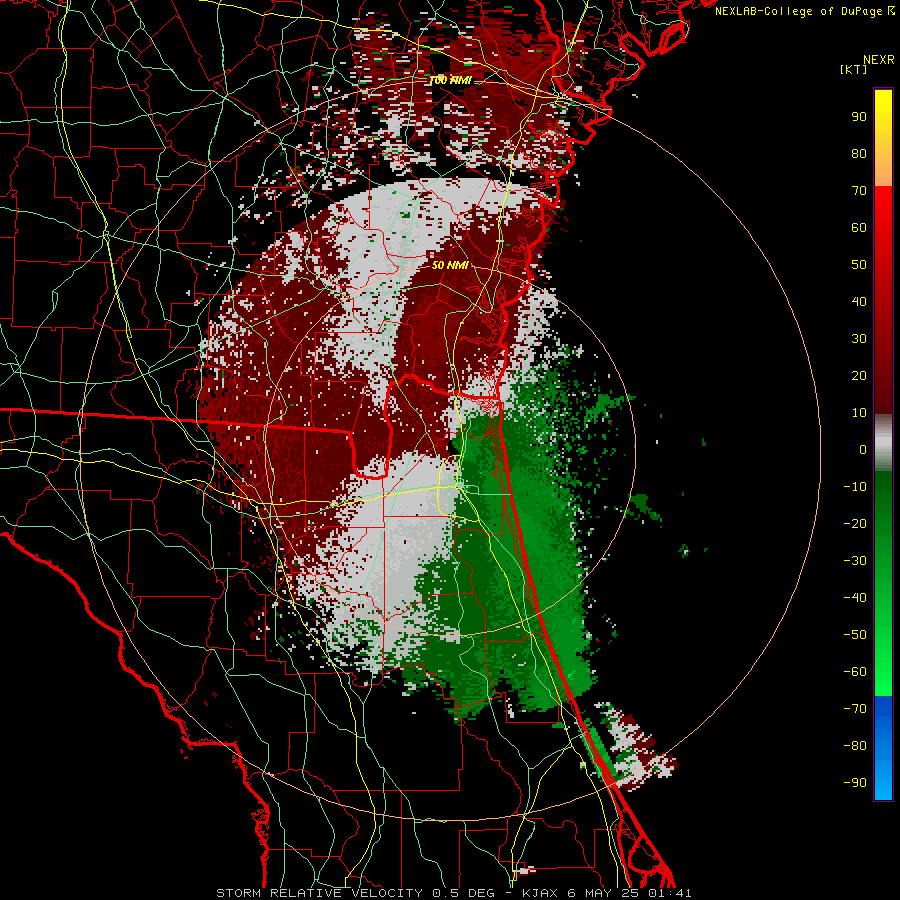Viewport: 900px width, 900px height.
Task: Click the 70 value on velocity scale
Action: click(x=859, y=191)
